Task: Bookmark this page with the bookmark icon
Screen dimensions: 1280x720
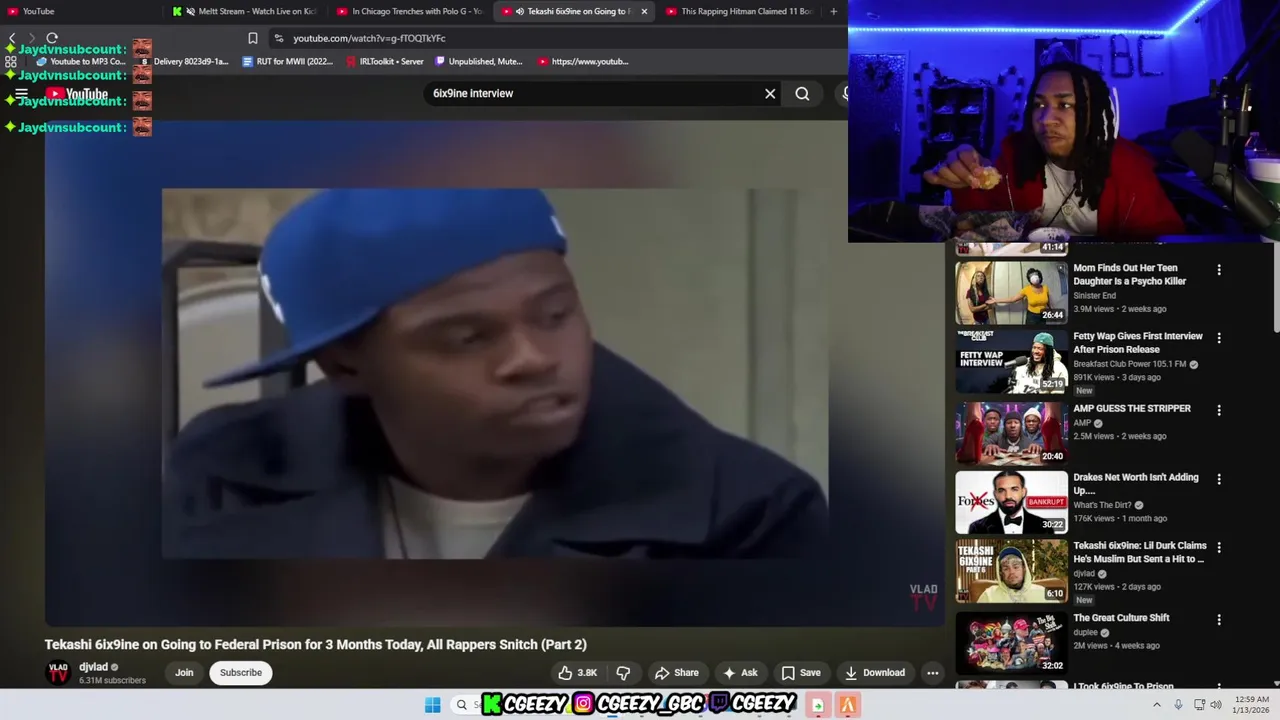Action: [253, 38]
